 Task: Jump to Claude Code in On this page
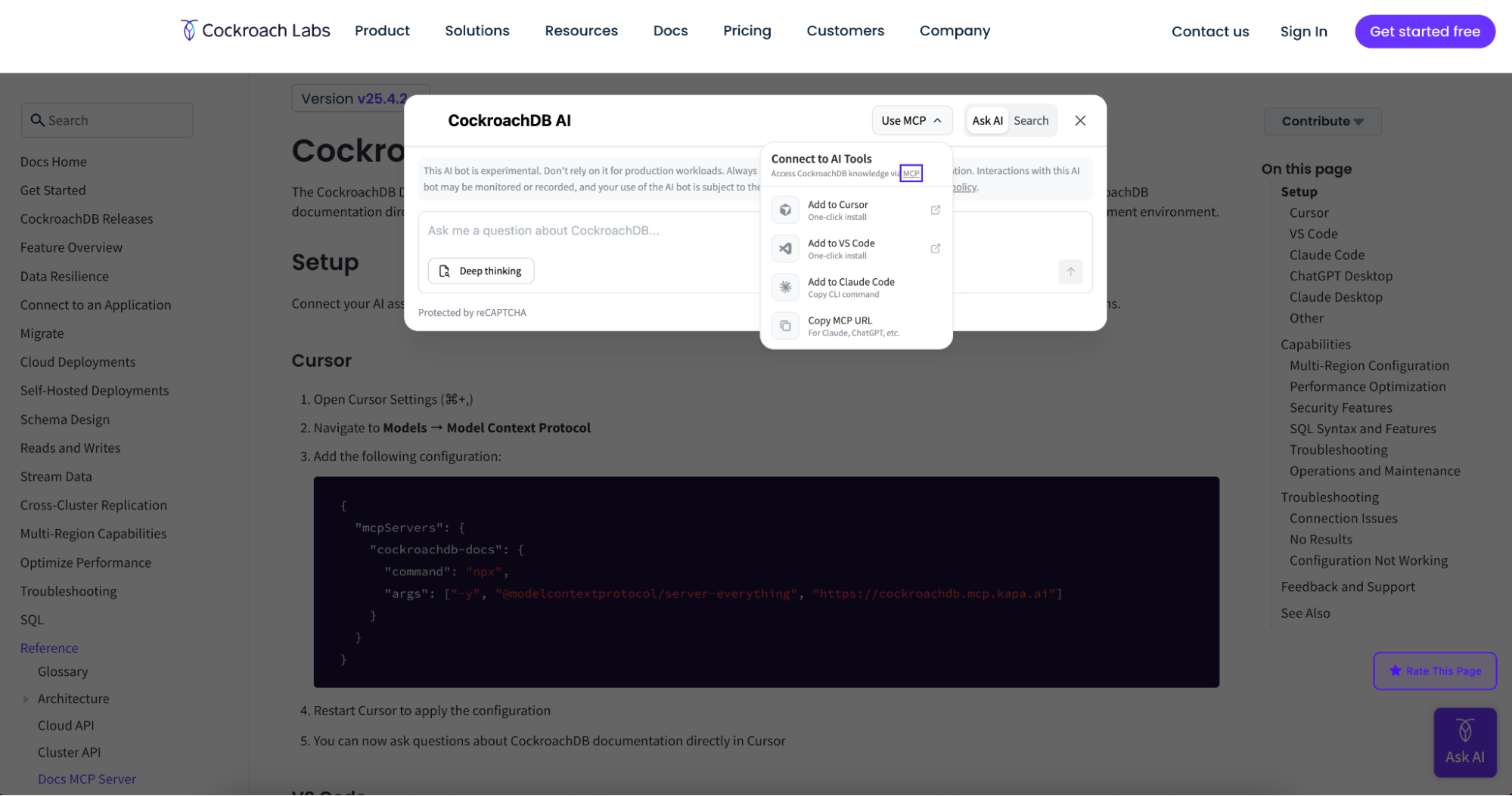click(x=1327, y=256)
